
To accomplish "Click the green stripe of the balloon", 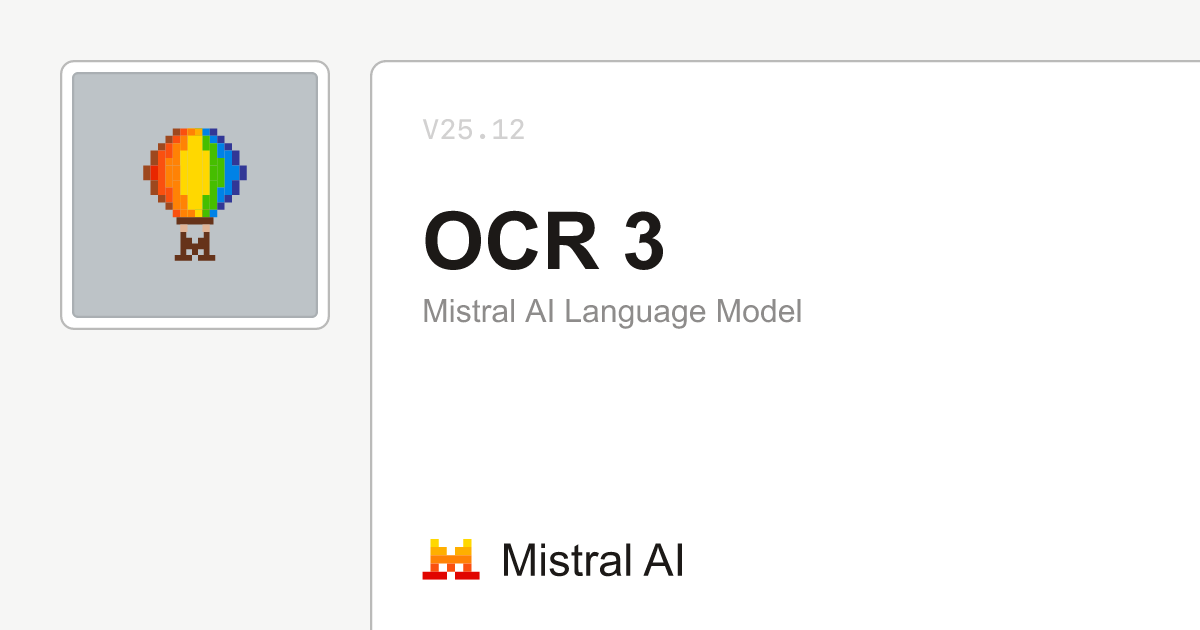I will point(214,172).
